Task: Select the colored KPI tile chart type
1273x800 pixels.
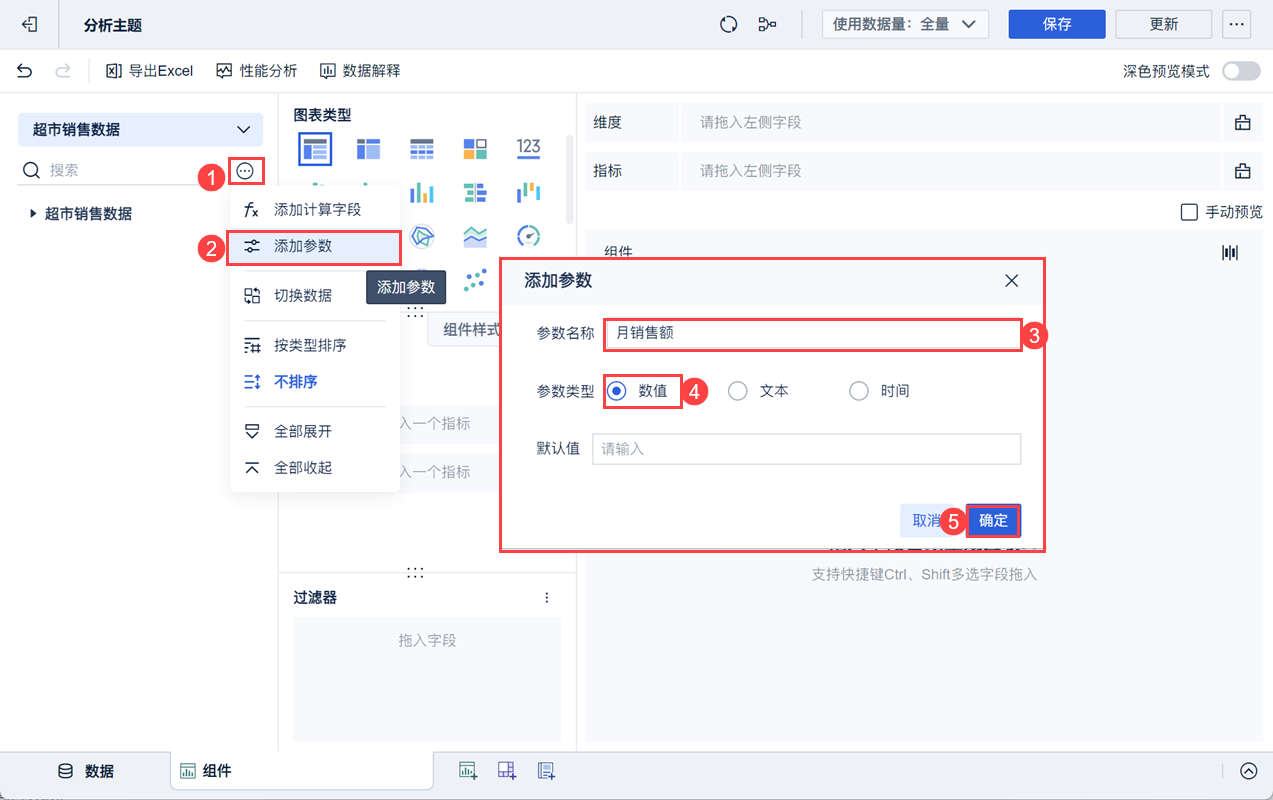Action: (x=475, y=149)
